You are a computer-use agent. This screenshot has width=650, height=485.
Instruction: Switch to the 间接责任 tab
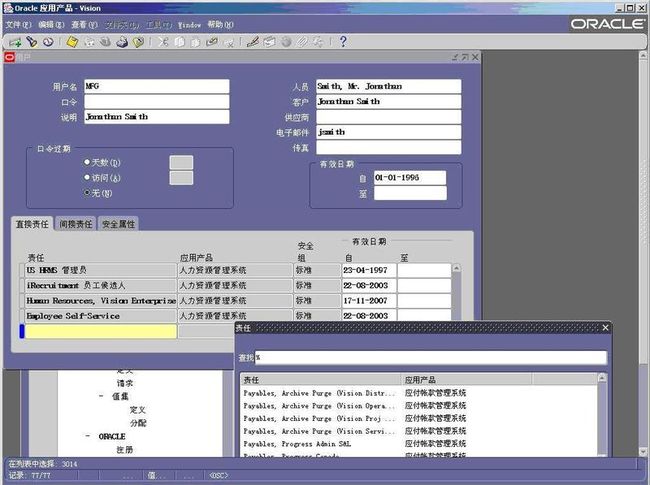click(75, 224)
